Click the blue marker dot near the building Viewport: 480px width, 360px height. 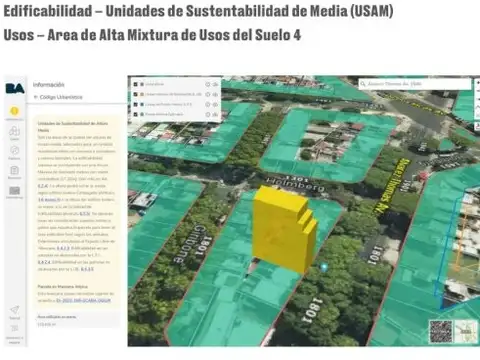[324, 267]
